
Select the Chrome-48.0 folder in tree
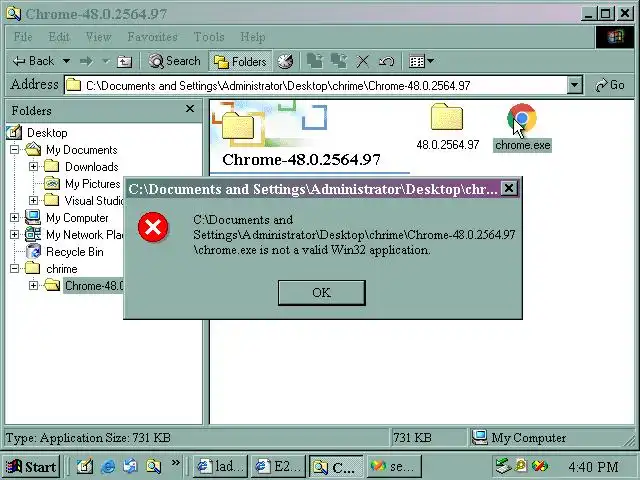click(93, 286)
